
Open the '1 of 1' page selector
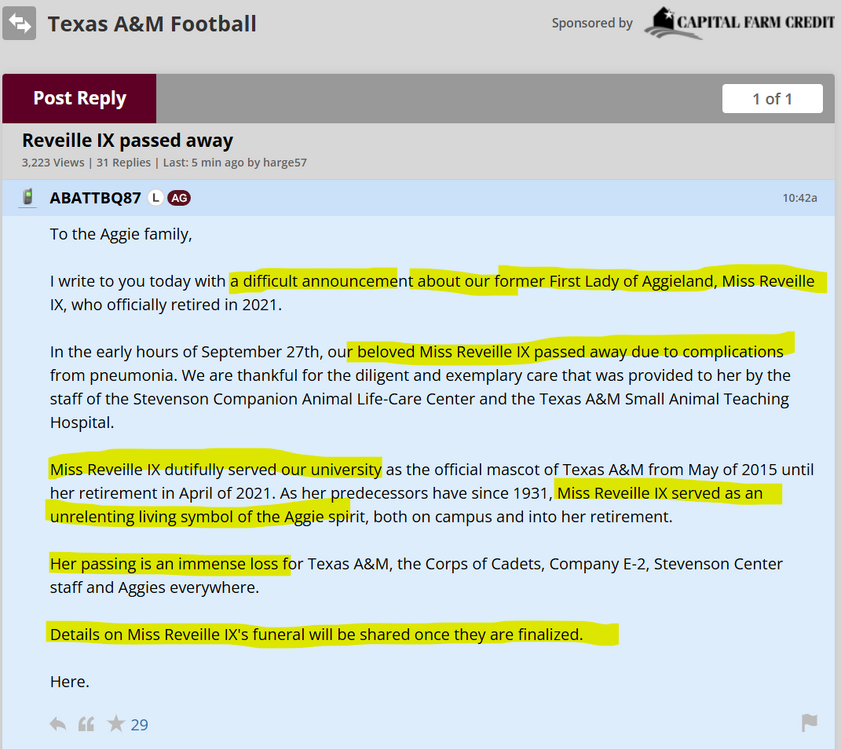(772, 98)
